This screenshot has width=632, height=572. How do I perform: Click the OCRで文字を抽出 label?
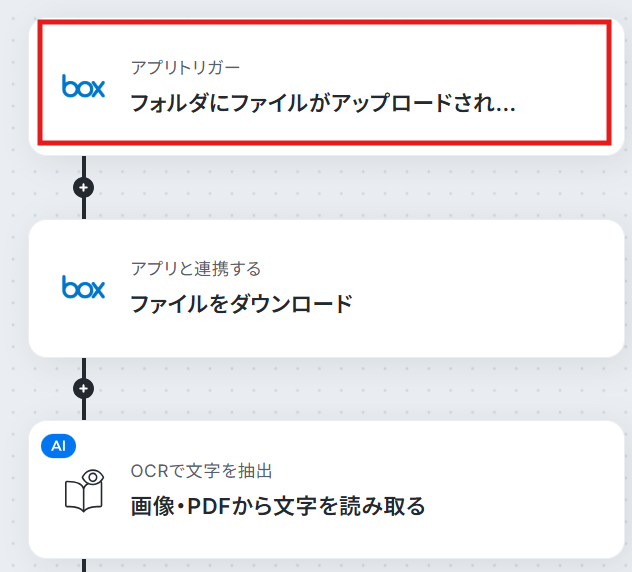[202, 471]
